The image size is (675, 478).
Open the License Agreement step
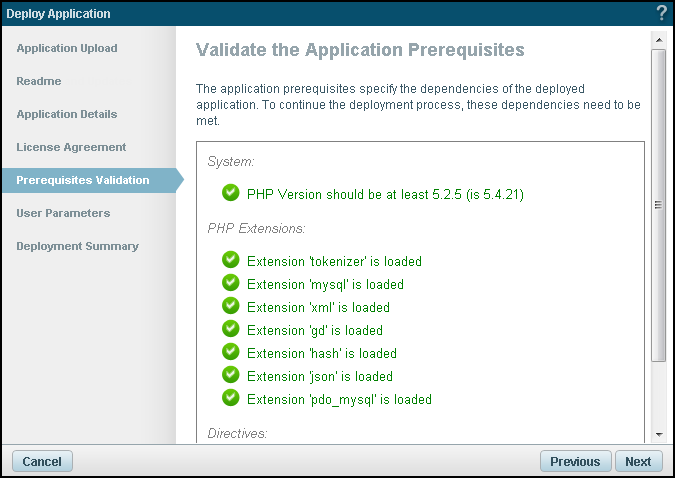coord(71,147)
